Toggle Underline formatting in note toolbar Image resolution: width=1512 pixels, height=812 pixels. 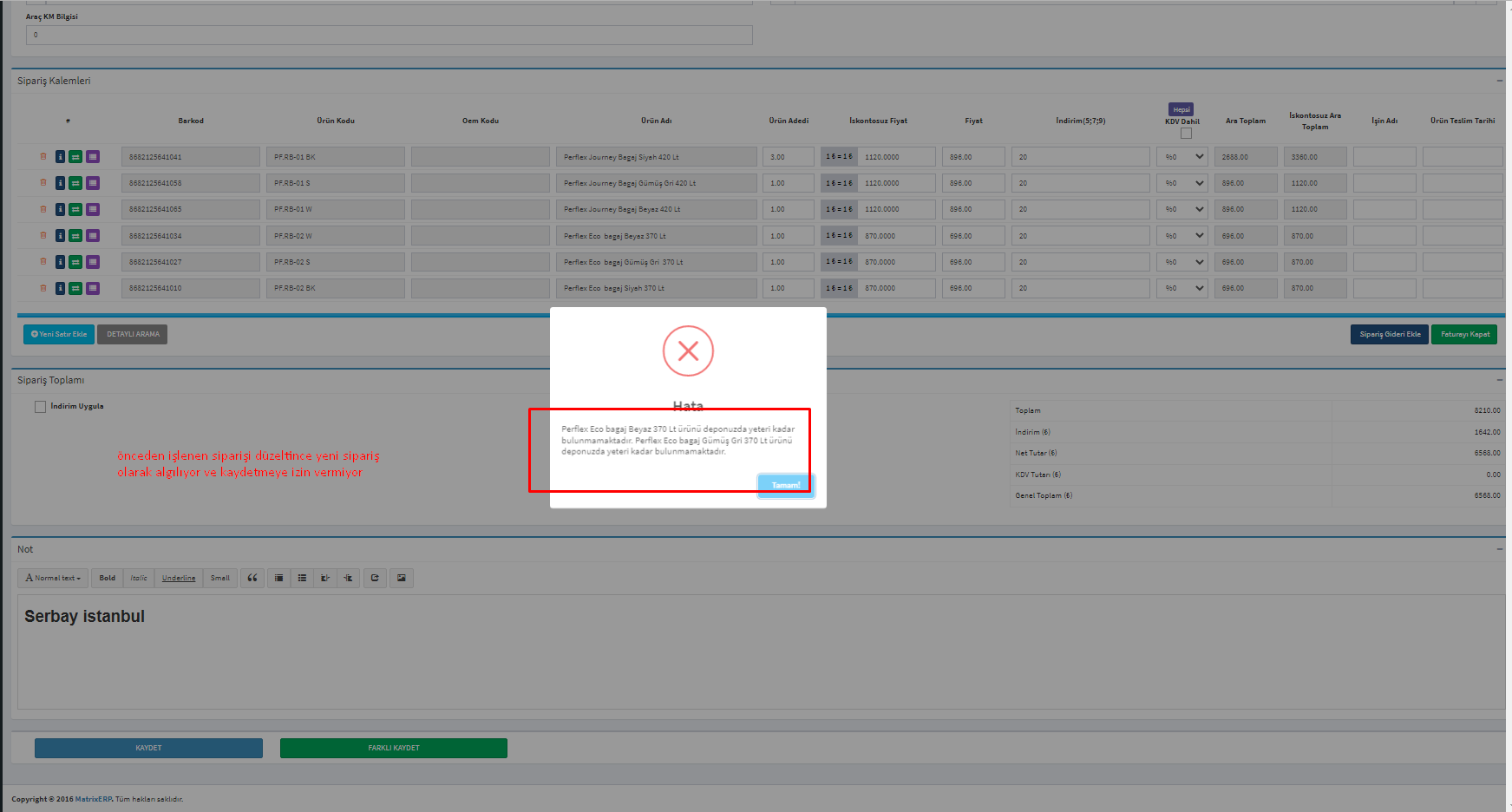pyautogui.click(x=179, y=578)
